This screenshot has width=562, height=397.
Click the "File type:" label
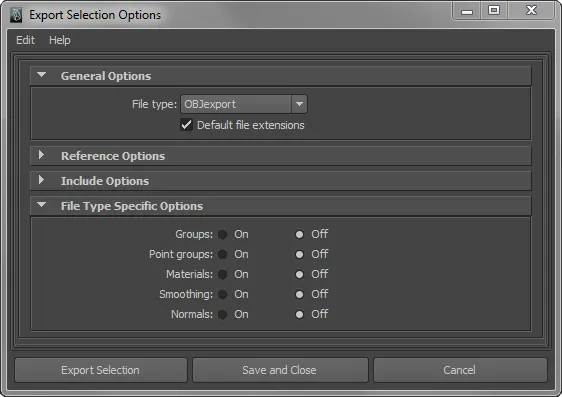(154, 104)
